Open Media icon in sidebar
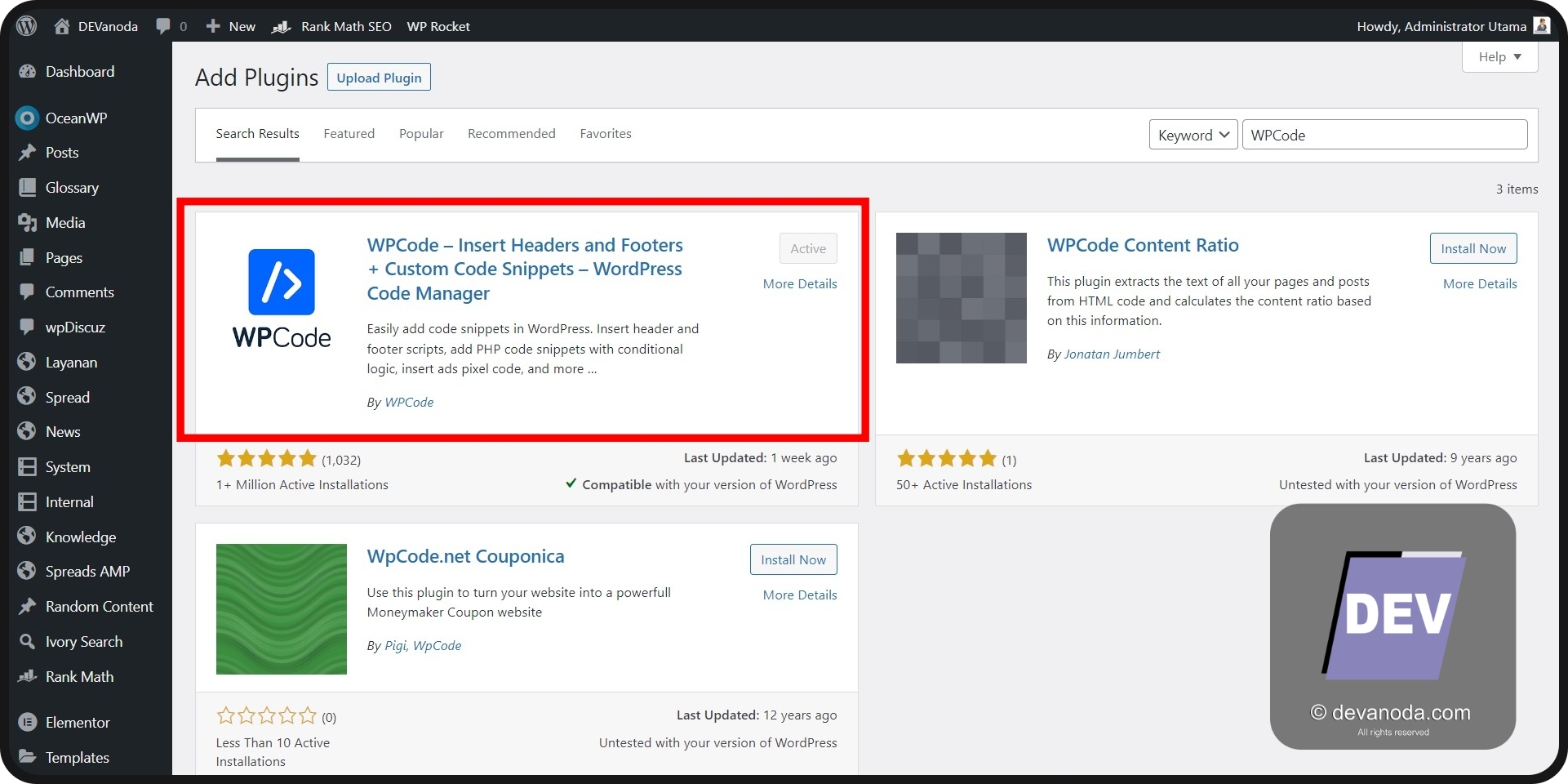1568x784 pixels. click(x=28, y=223)
